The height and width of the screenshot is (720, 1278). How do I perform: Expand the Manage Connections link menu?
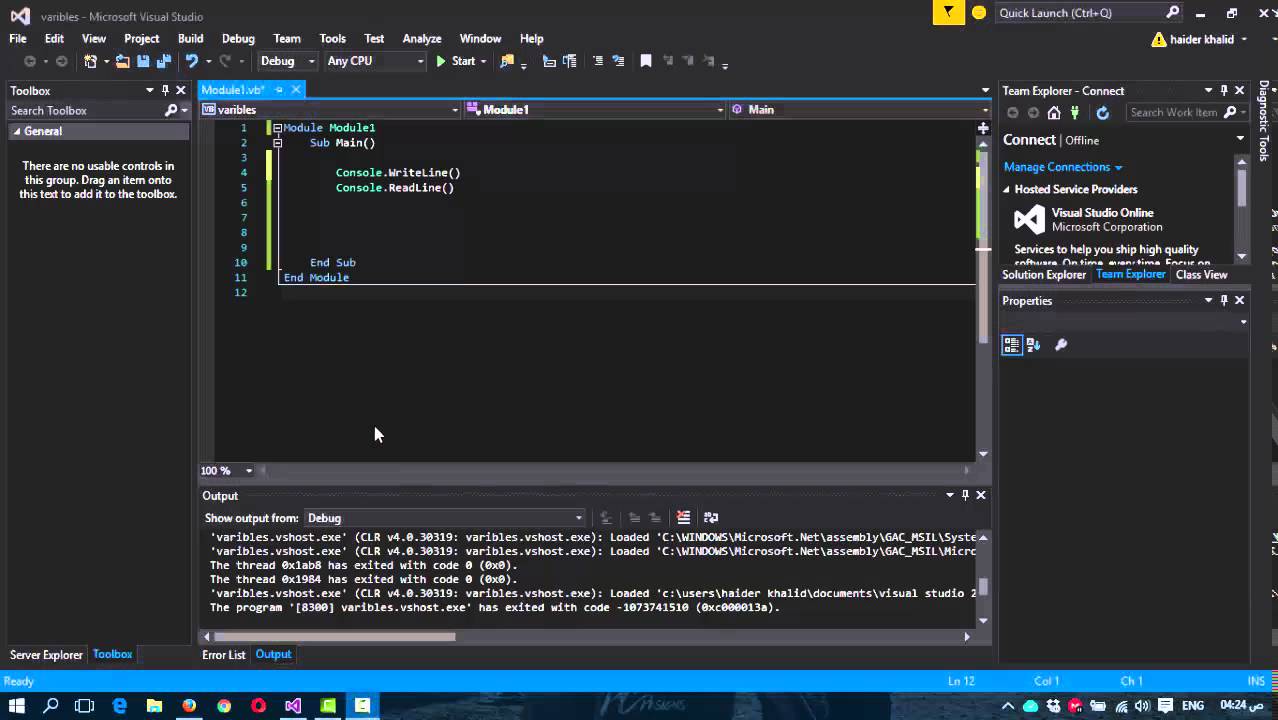tap(1063, 167)
